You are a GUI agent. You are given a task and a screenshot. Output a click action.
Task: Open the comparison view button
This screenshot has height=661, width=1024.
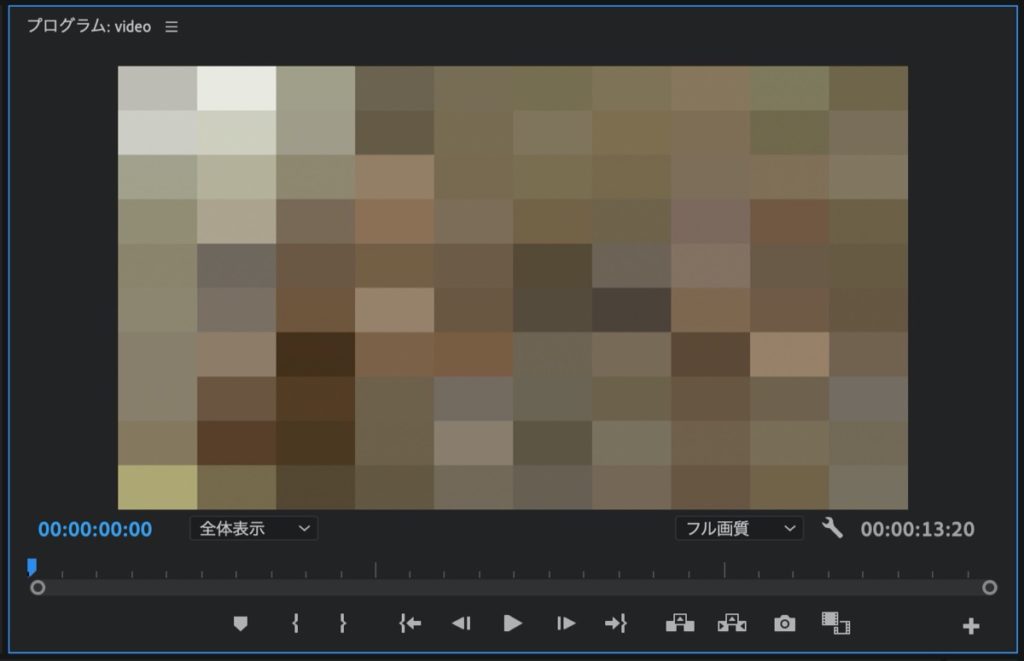tap(836, 623)
